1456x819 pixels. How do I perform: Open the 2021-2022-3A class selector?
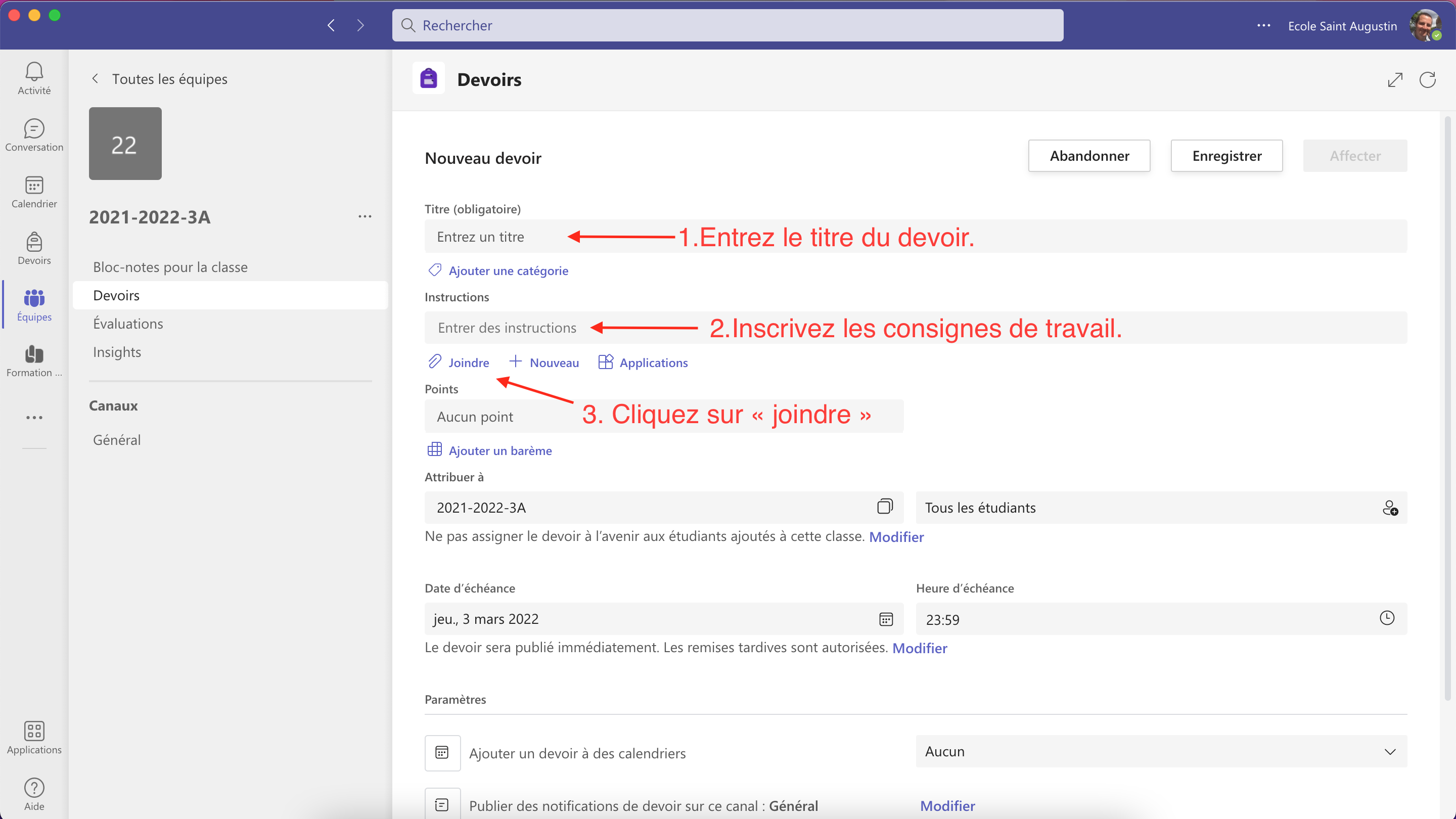(664, 508)
